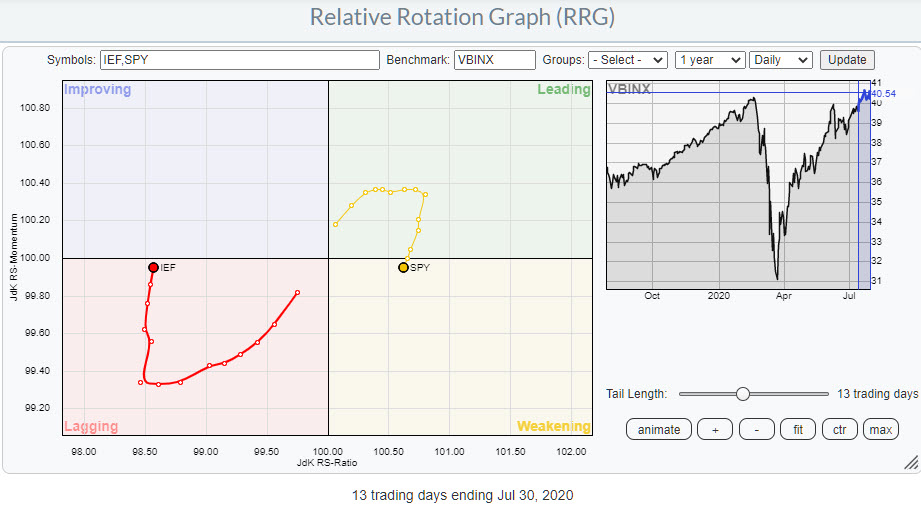Open the Daily interval dropdown
This screenshot has width=921, height=506.
[x=780, y=60]
